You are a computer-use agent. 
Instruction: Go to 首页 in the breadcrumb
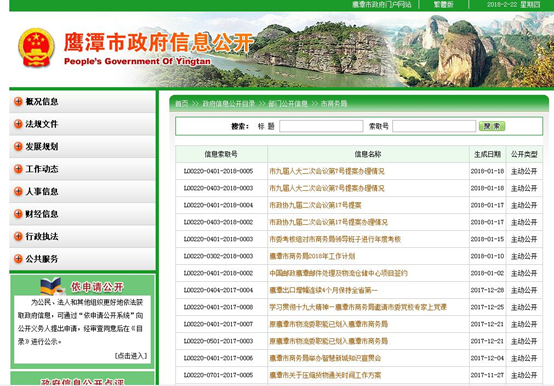click(182, 104)
